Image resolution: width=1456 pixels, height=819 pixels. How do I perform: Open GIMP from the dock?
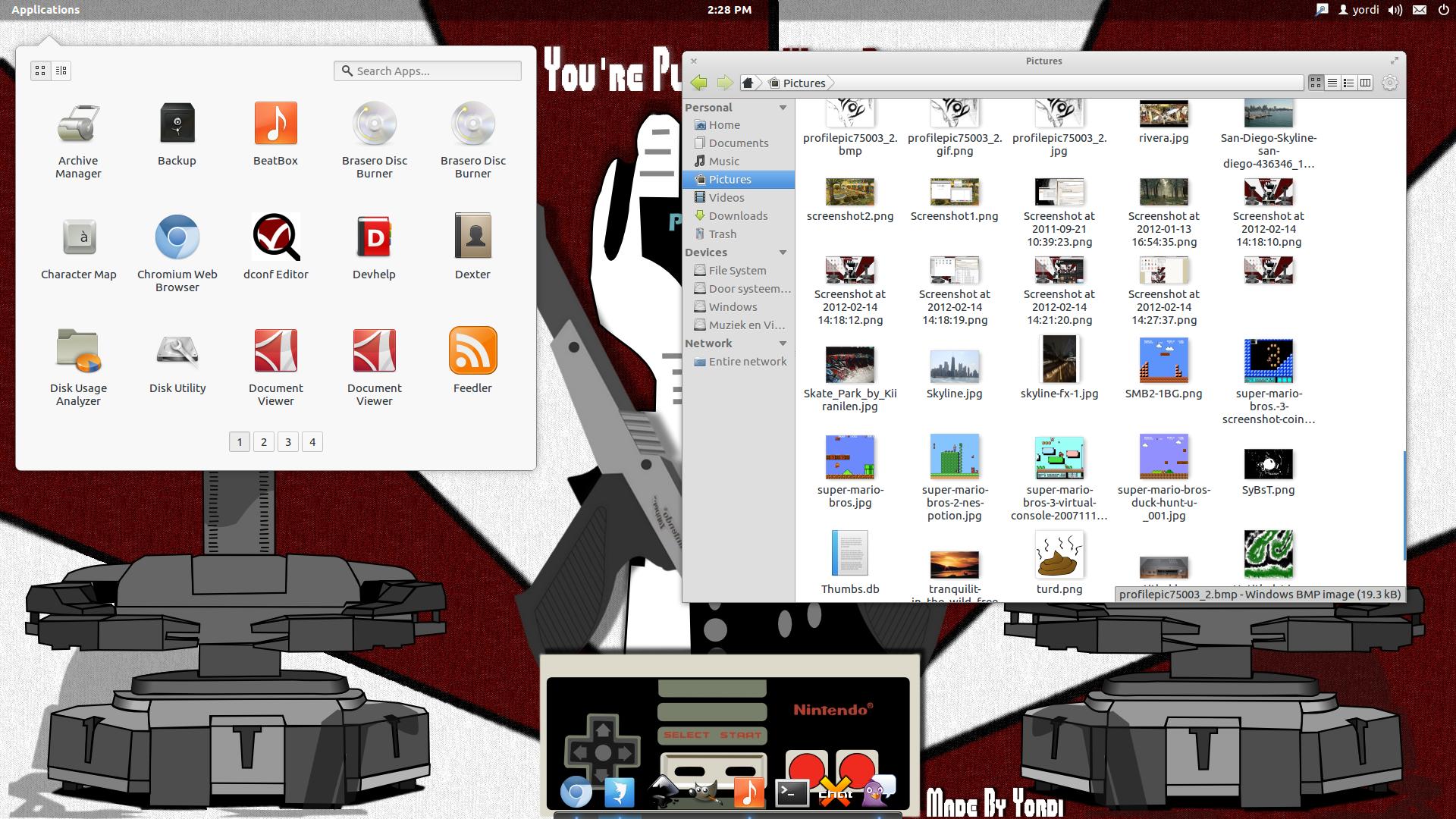[x=705, y=792]
